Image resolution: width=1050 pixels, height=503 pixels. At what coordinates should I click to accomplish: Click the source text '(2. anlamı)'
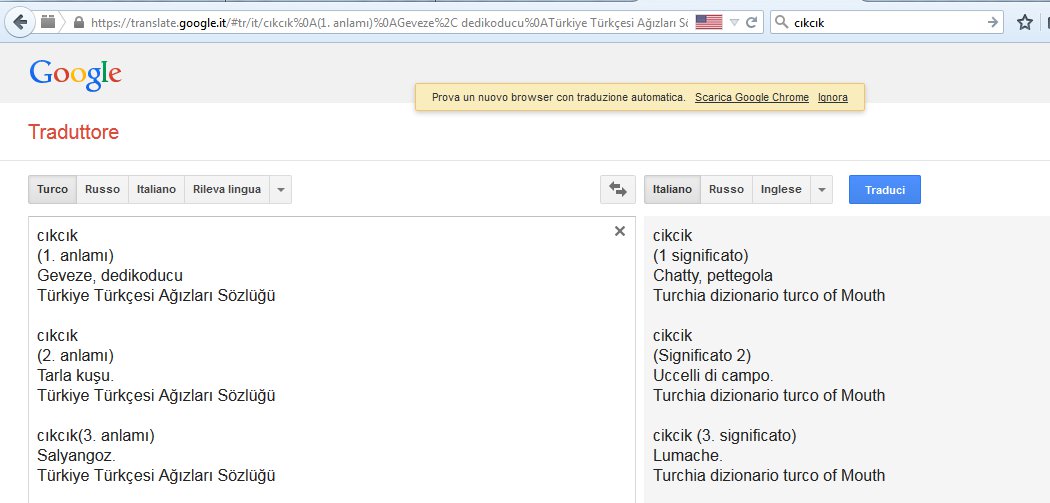(x=76, y=355)
